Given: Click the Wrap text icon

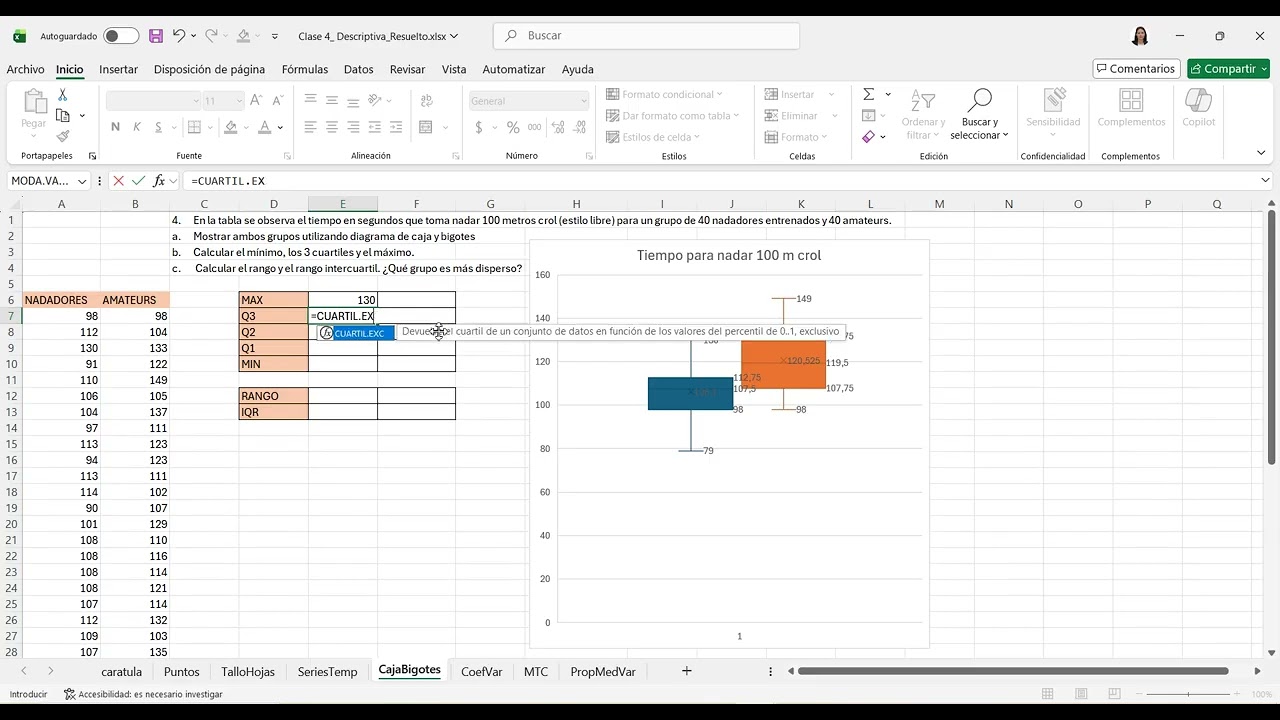Looking at the screenshot, I should pos(426,101).
